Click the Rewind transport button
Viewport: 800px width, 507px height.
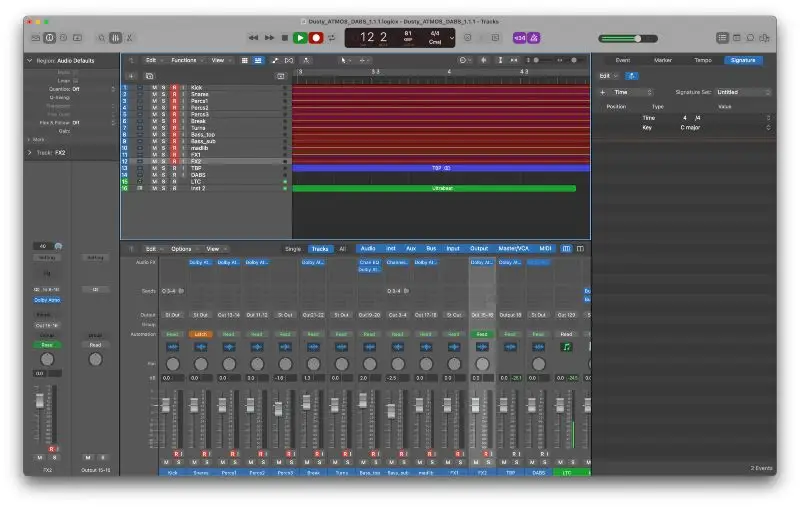click(x=253, y=38)
